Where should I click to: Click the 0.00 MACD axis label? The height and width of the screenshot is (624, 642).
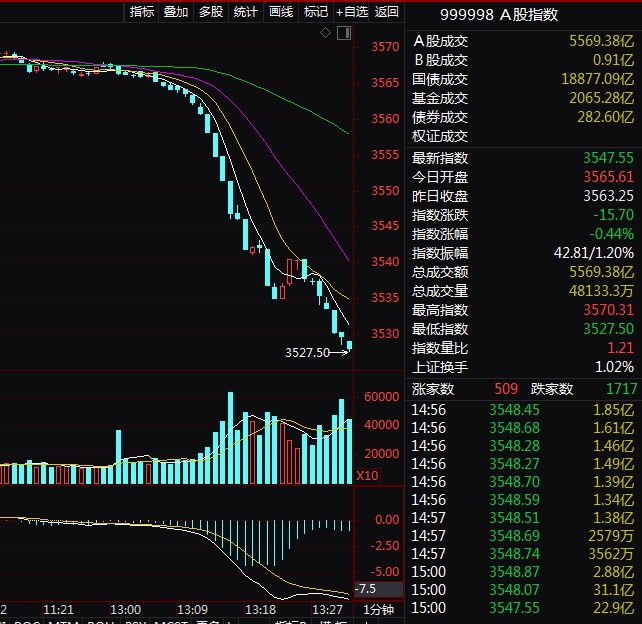[387, 520]
